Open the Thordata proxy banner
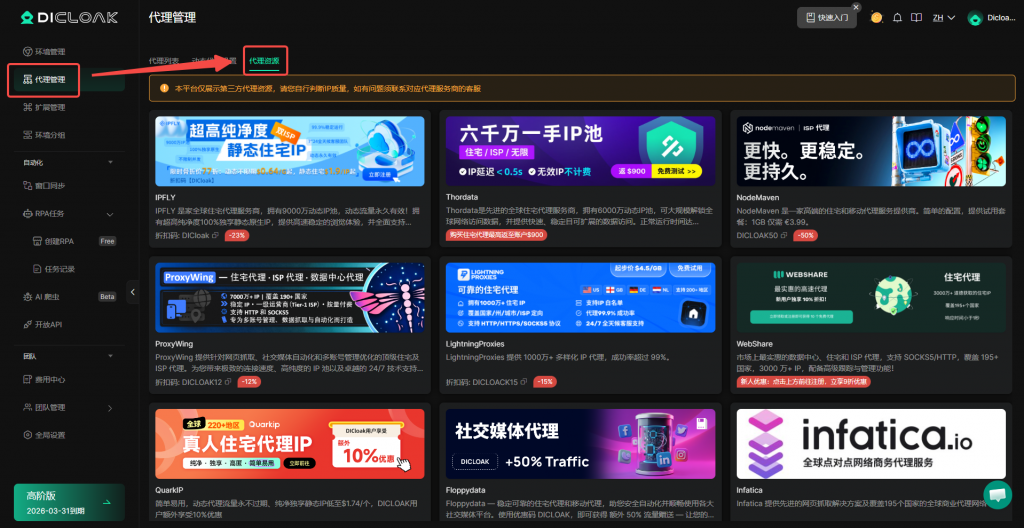1024x528 pixels. coord(579,151)
